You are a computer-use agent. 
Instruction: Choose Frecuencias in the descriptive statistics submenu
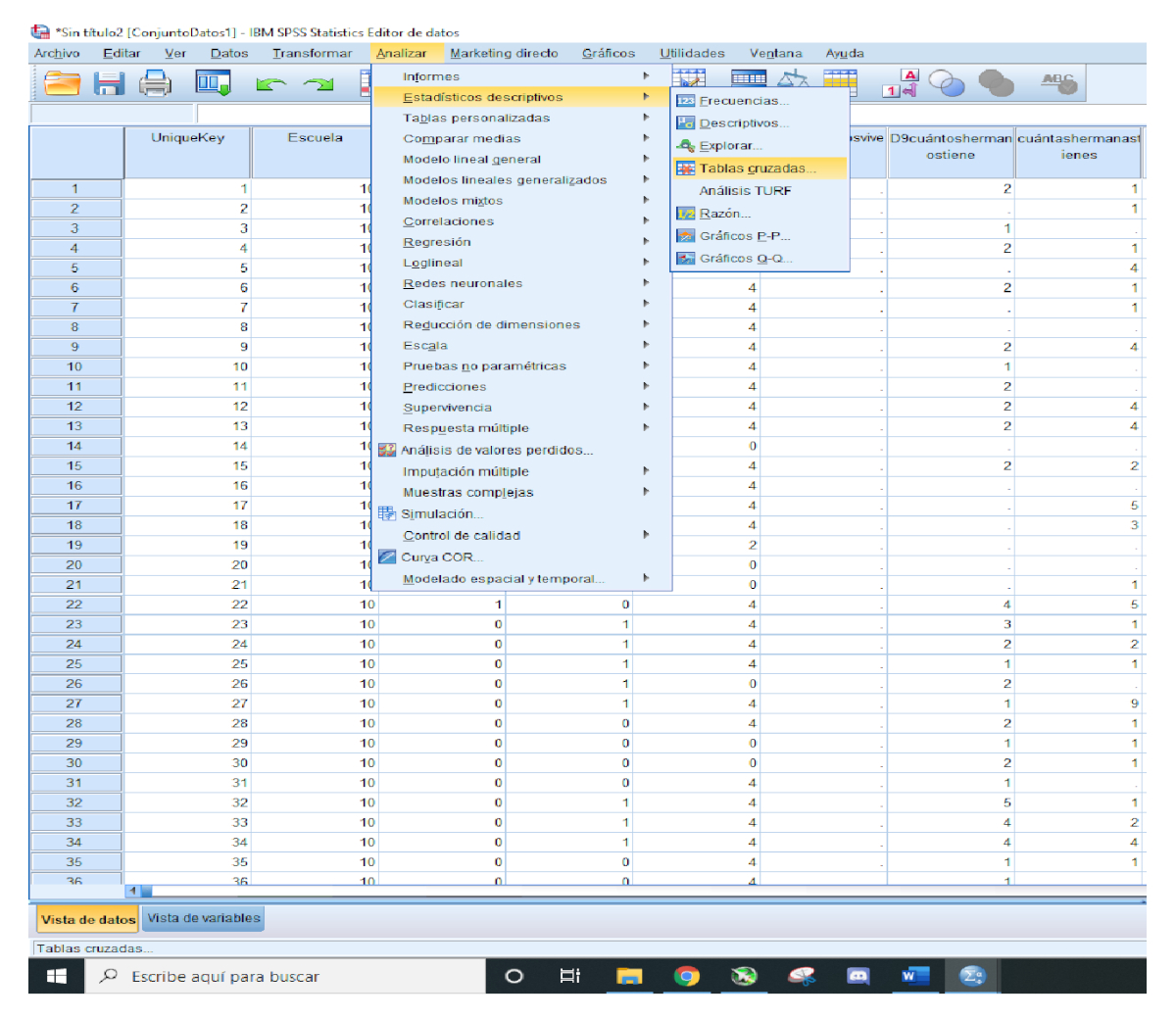click(x=743, y=101)
